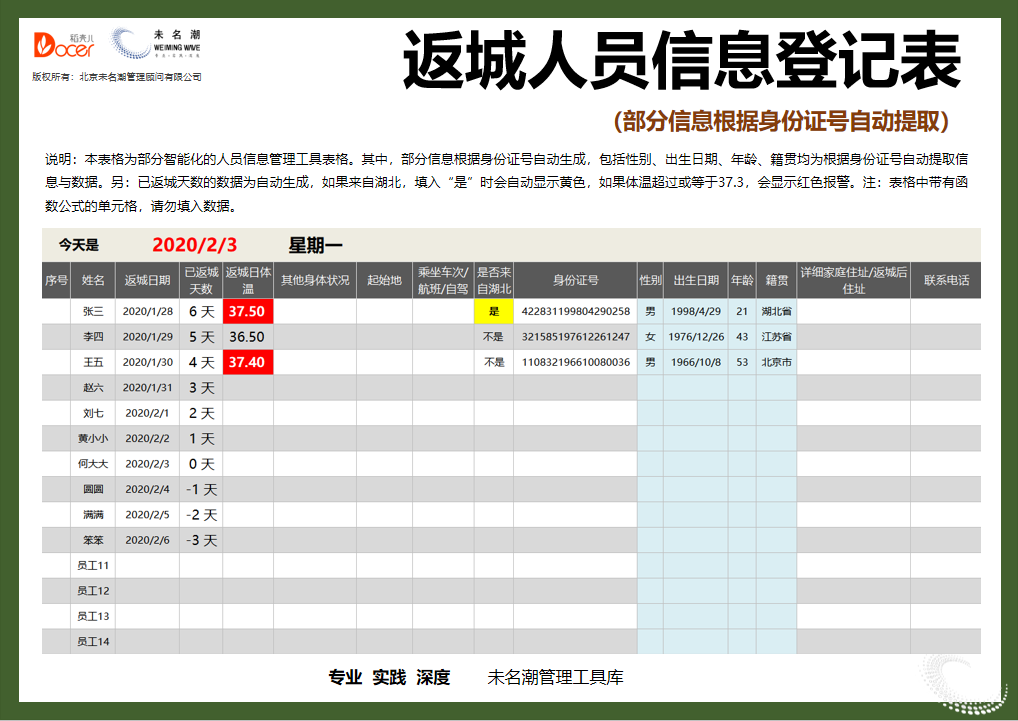
Task: Select the name cell 张三
Action: pos(93,311)
